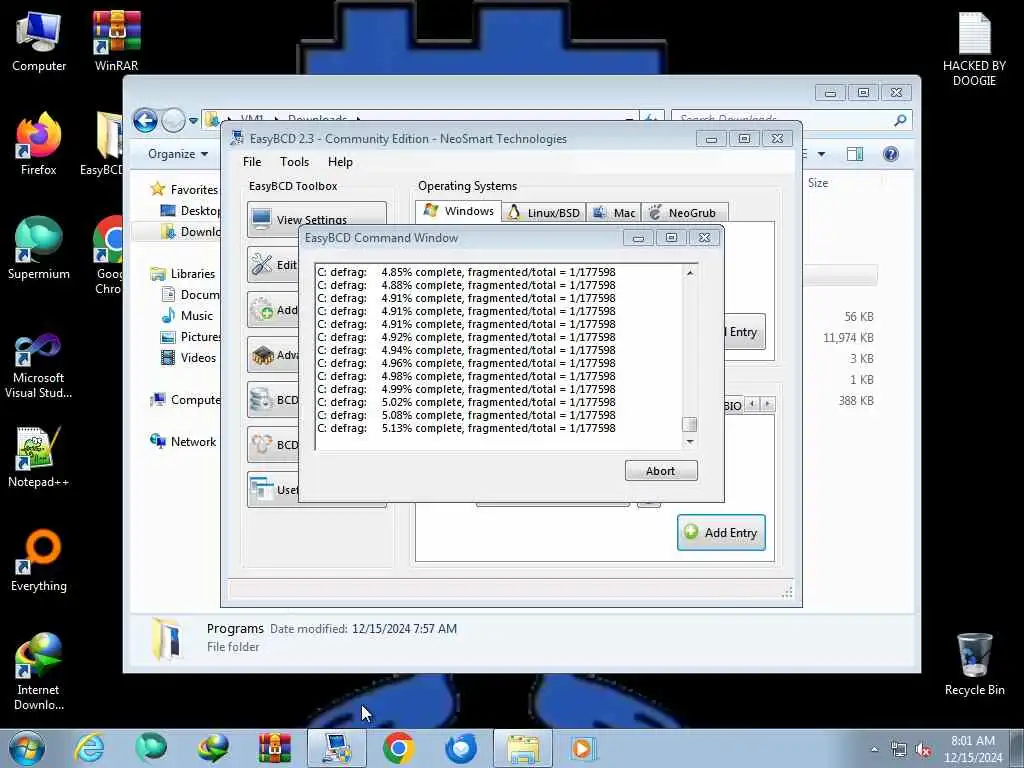Click the 4.85% complete defrag line
Image resolution: width=1024 pixels, height=768 pixels.
(466, 272)
